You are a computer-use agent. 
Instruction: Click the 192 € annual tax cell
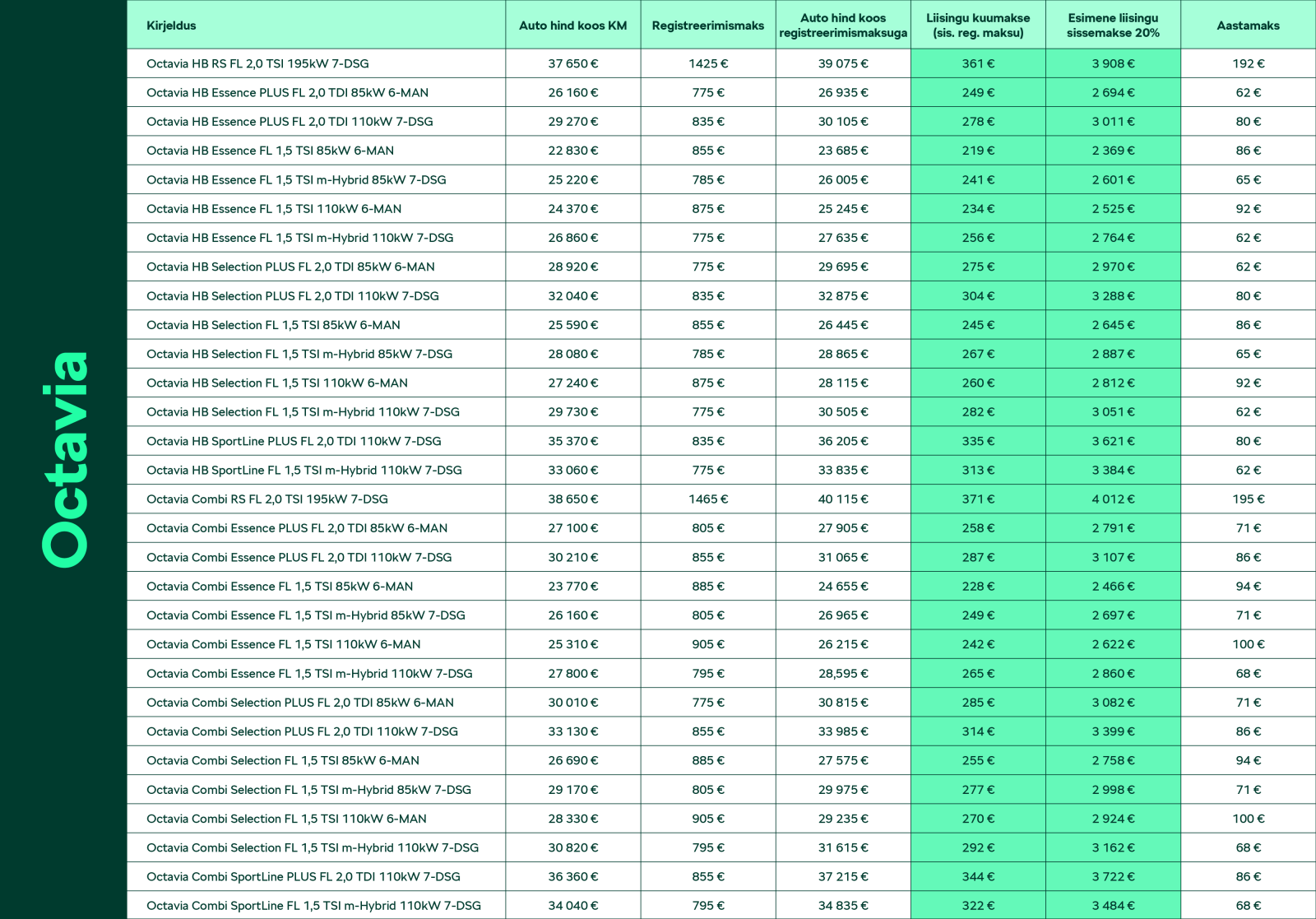(1248, 63)
